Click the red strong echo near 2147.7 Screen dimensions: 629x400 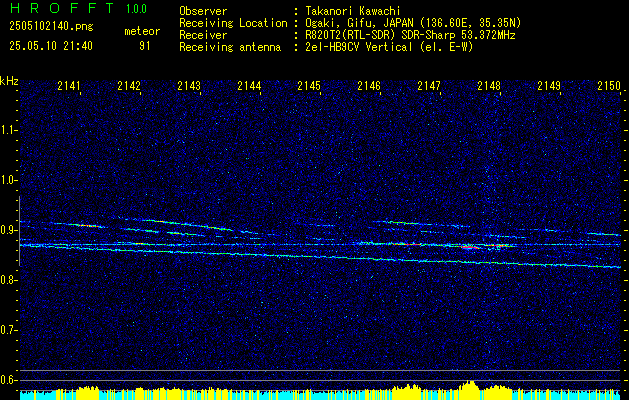470,248
